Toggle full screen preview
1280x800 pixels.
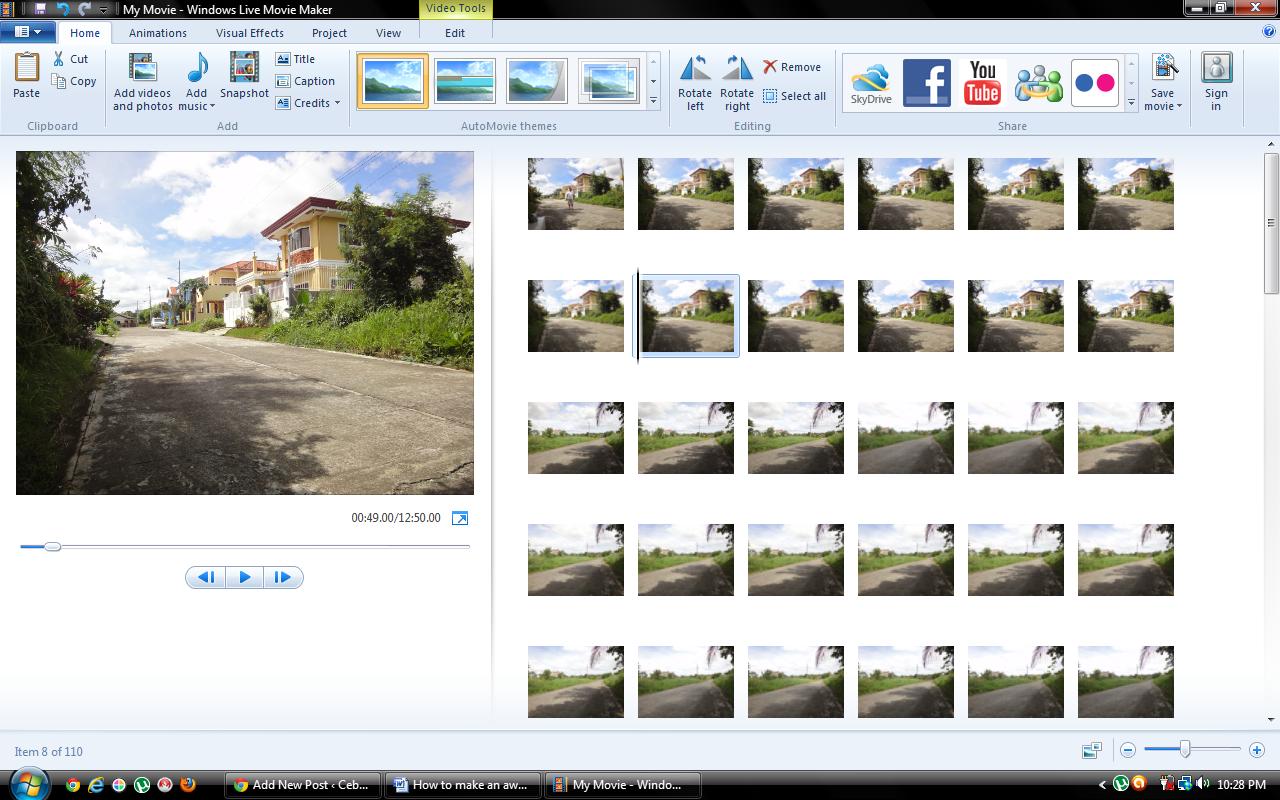460,518
